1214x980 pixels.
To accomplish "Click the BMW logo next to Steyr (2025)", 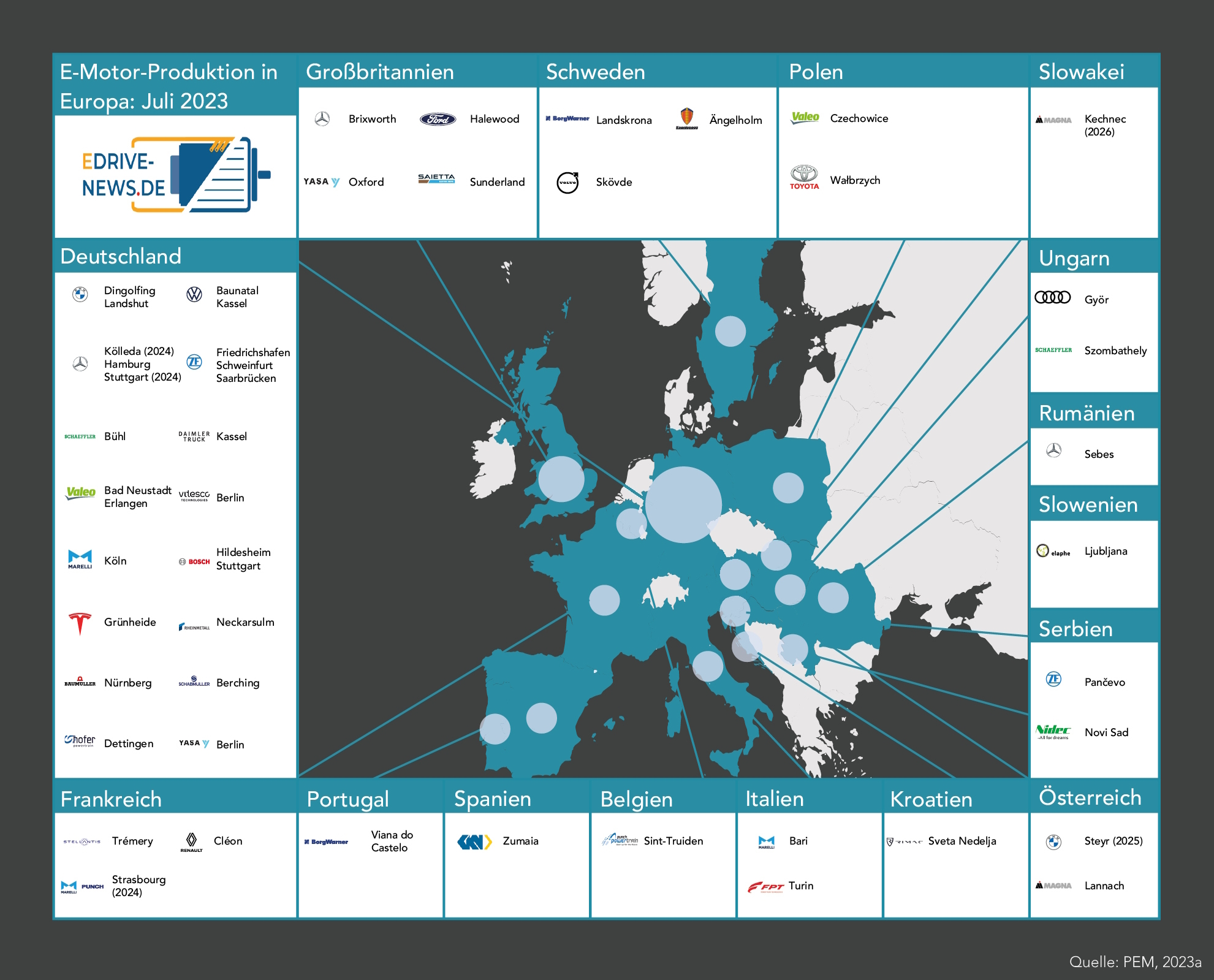I will (1053, 842).
